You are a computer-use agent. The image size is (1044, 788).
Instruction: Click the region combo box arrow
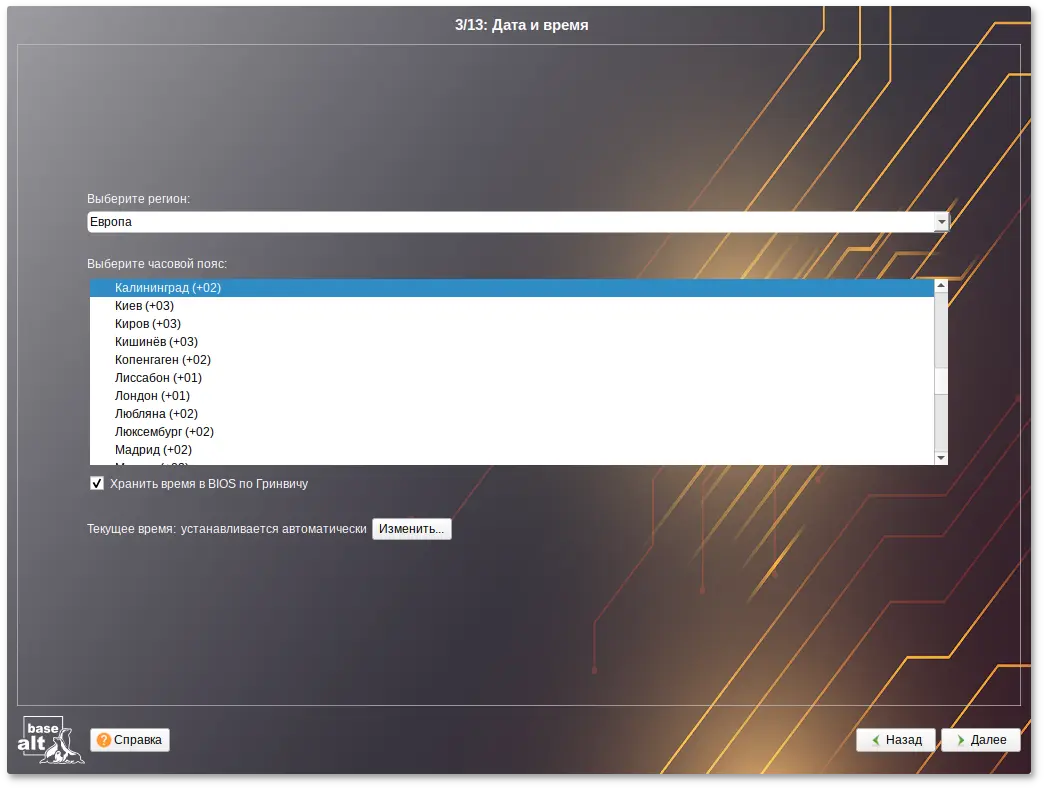tap(940, 222)
